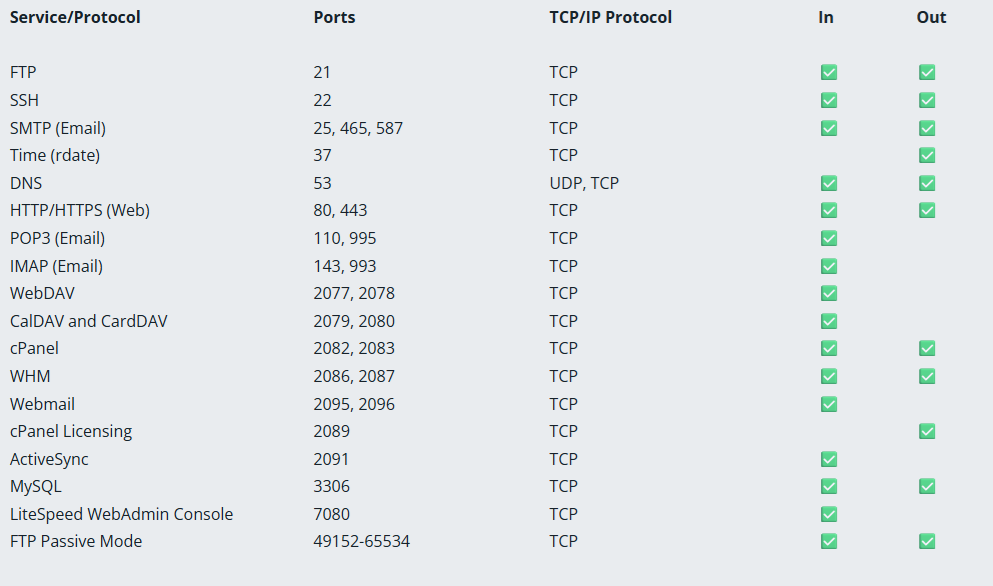The width and height of the screenshot is (993, 586).
Task: Click the FTP Passive Mode outbound checkmark
Action: coord(927,542)
